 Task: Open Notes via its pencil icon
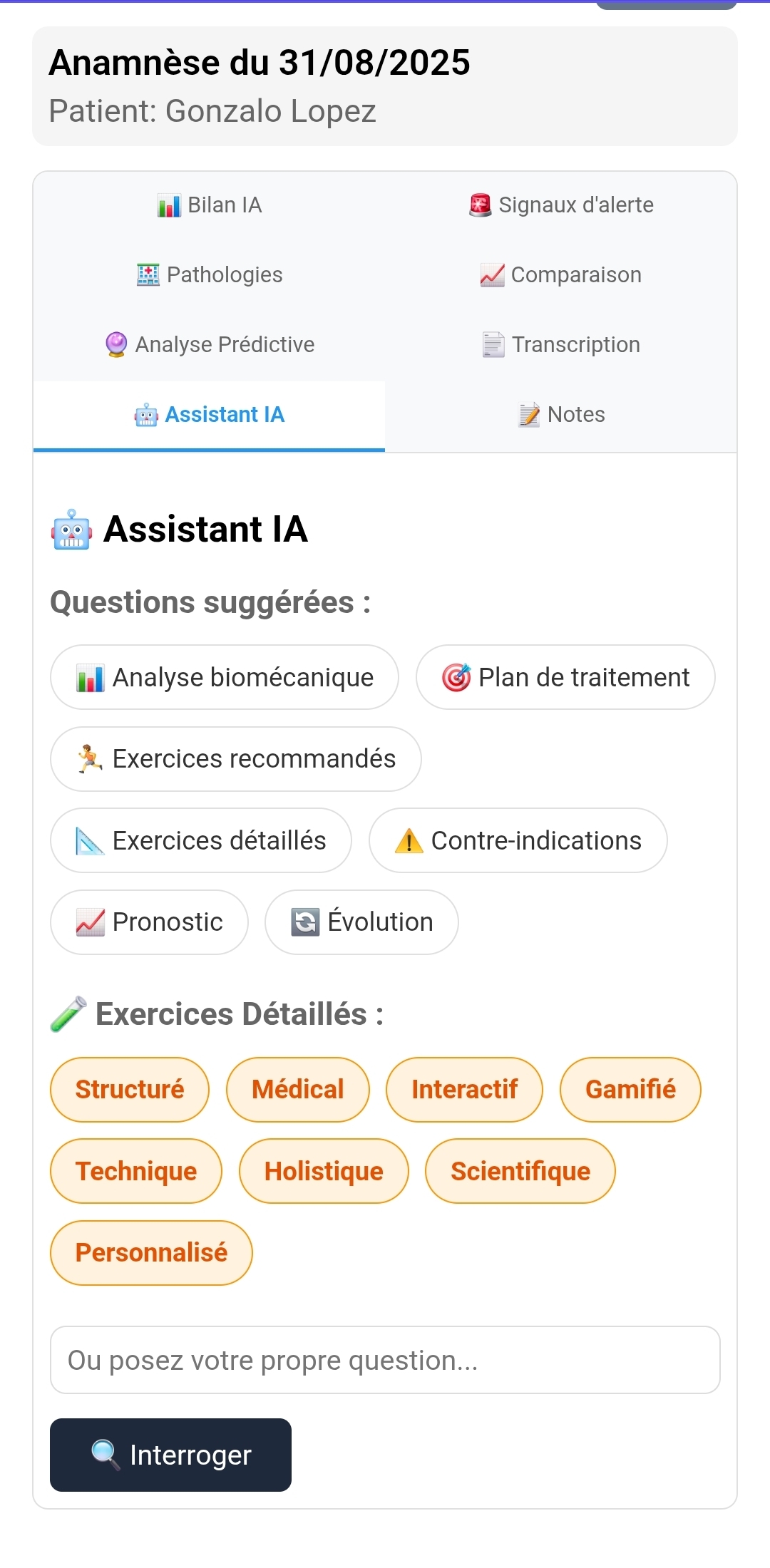tap(528, 414)
